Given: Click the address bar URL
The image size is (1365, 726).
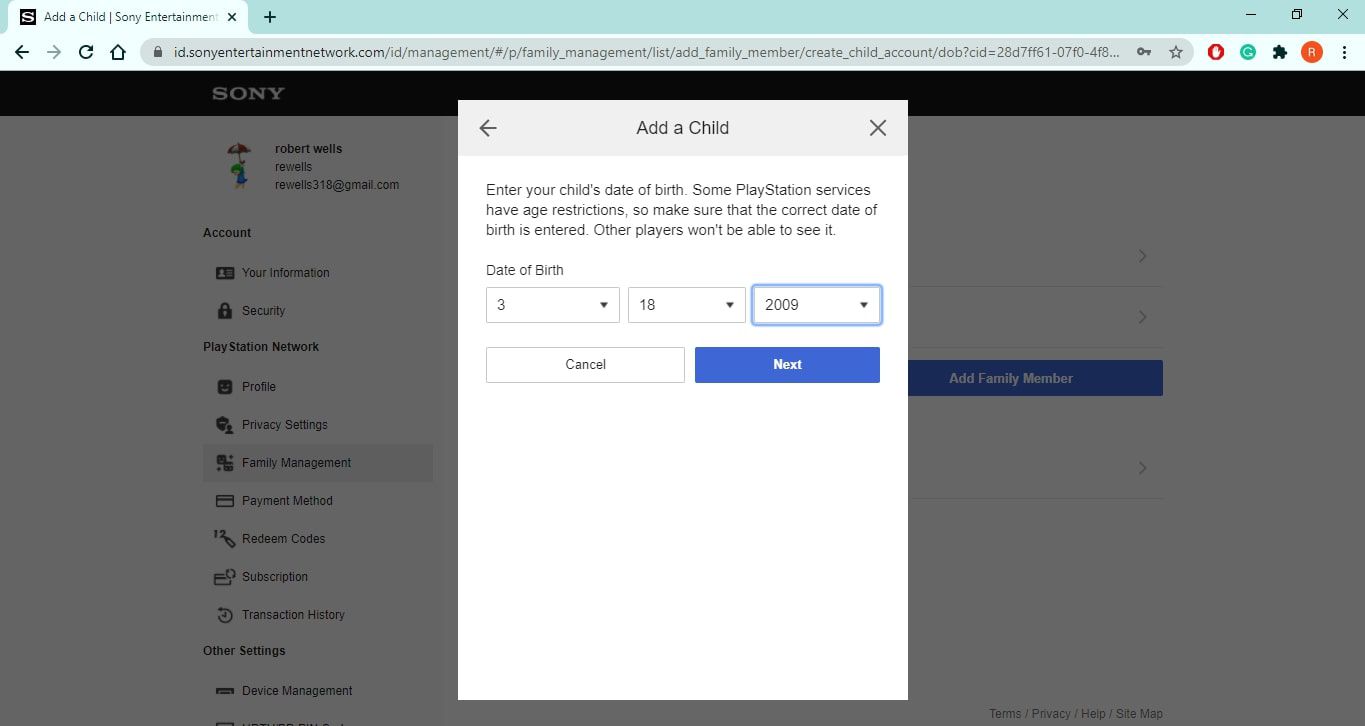Looking at the screenshot, I should coord(647,52).
